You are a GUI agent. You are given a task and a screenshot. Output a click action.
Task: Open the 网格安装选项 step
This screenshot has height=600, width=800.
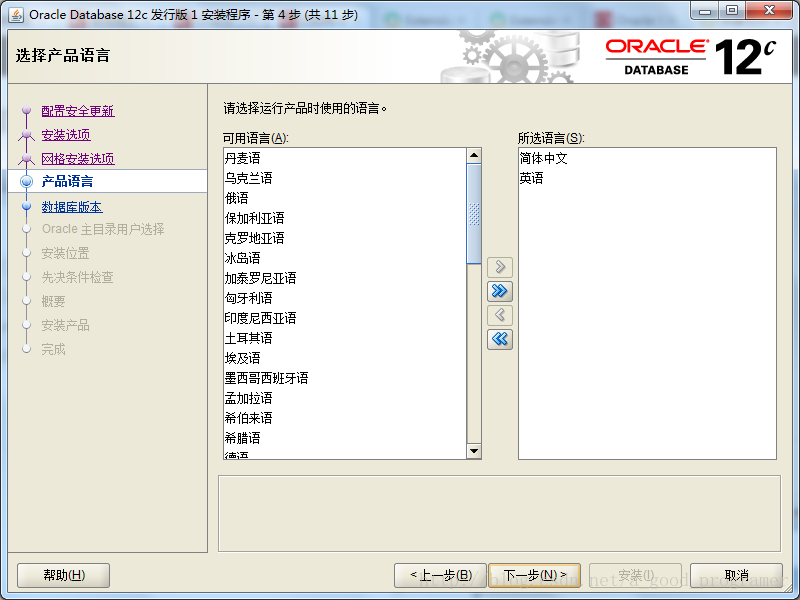[x=78, y=159]
